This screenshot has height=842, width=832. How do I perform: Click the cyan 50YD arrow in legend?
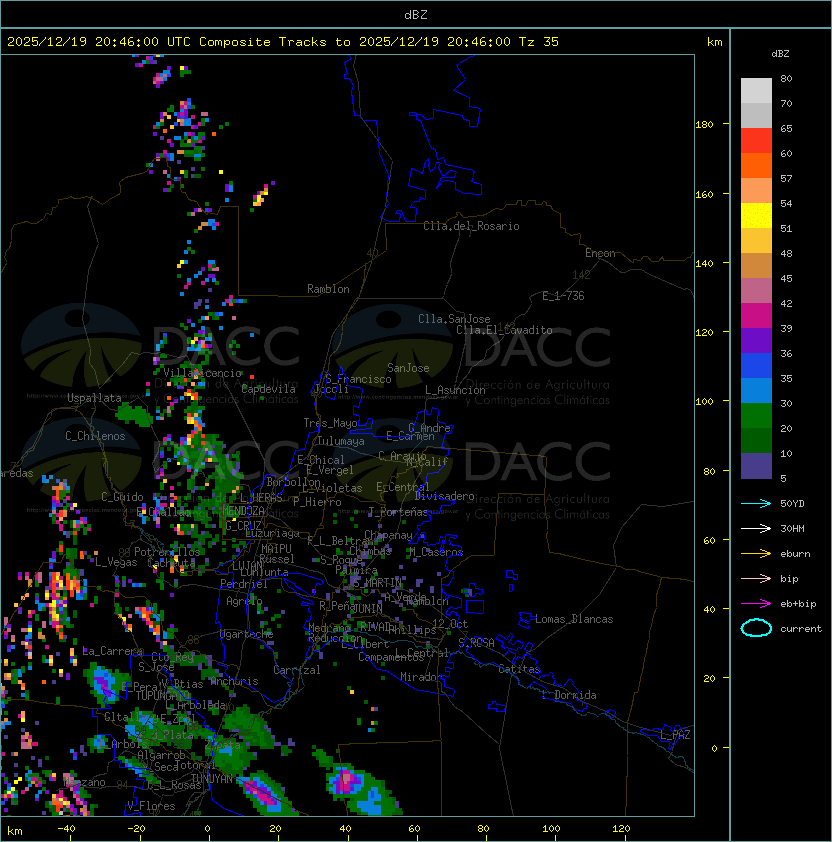pyautogui.click(x=756, y=504)
